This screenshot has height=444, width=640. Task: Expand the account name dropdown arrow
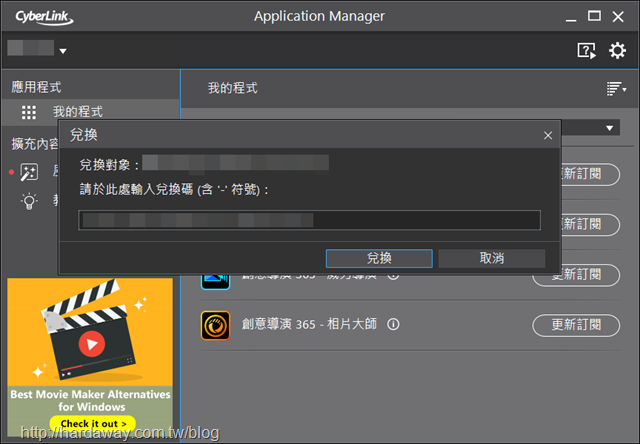click(63, 51)
